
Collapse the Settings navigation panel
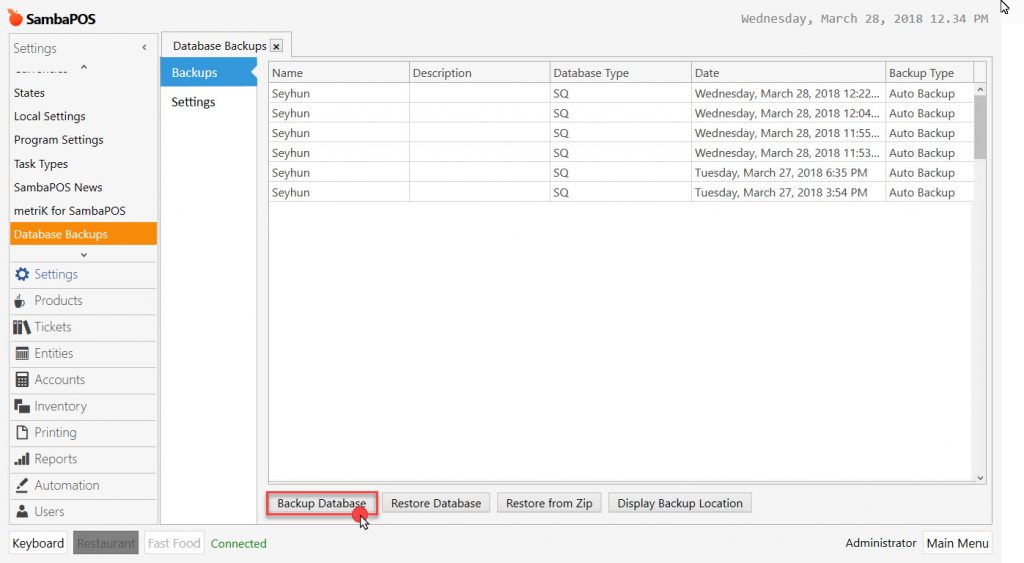coord(144,48)
